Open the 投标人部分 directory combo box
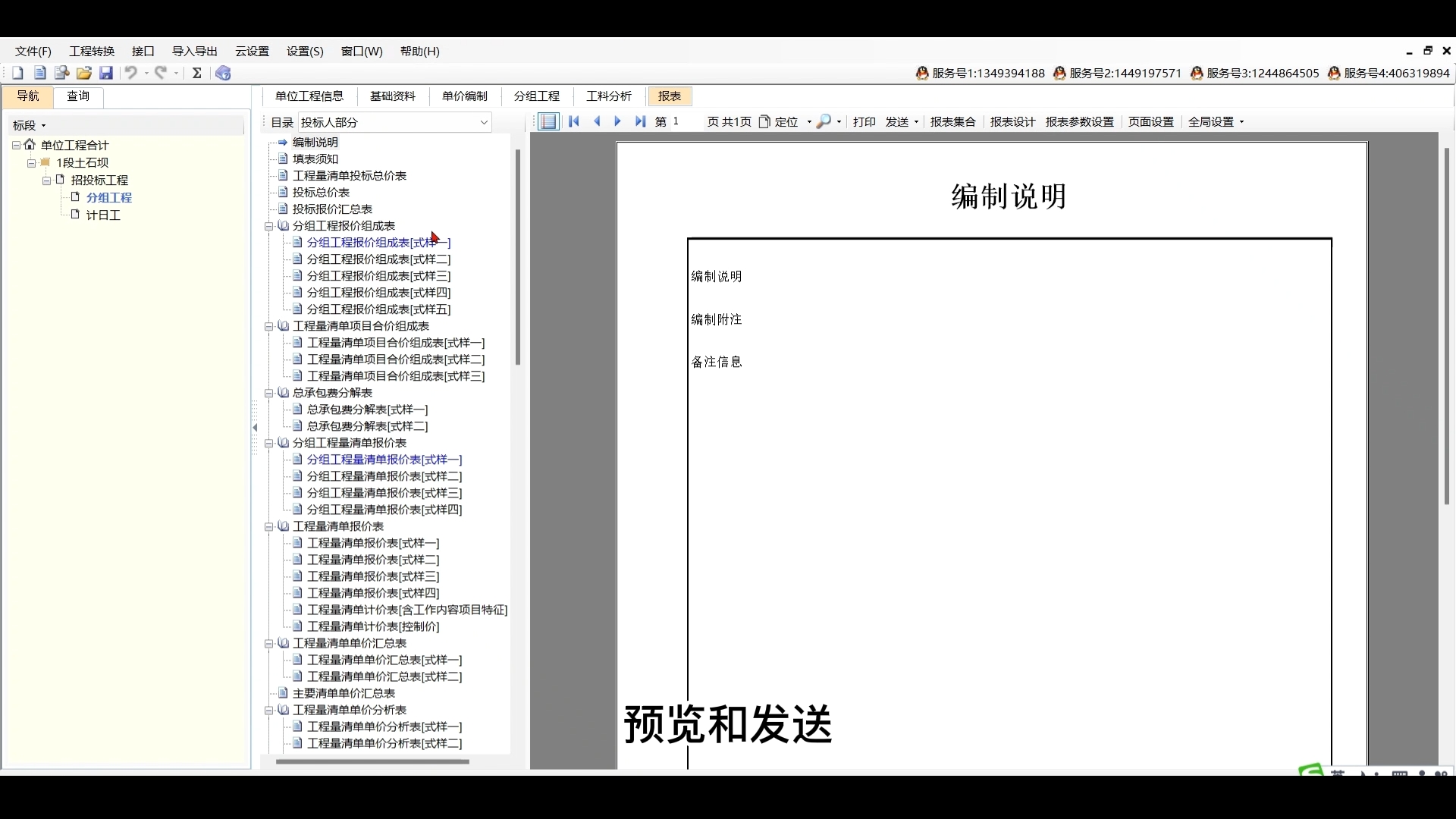Viewport: 1456px width, 819px height. [395, 122]
